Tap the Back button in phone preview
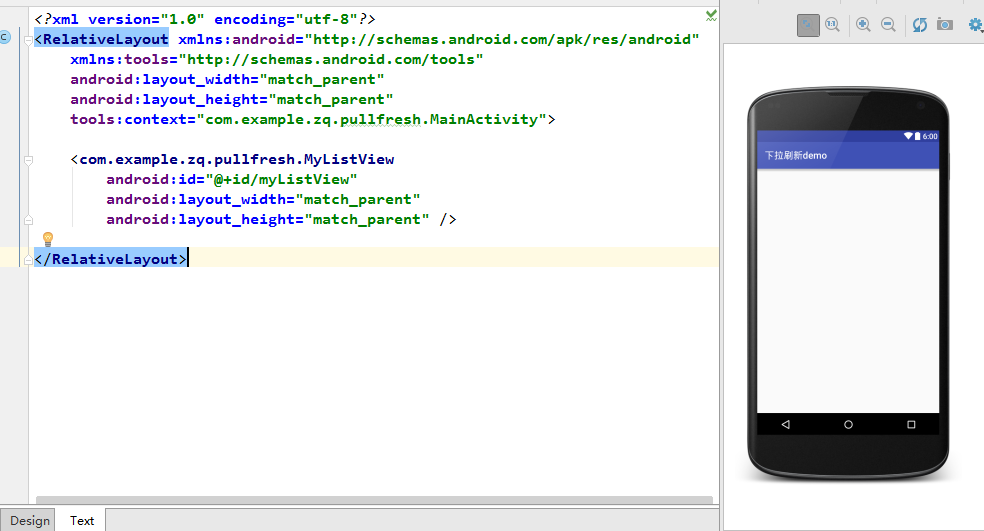The image size is (984, 531). click(786, 425)
